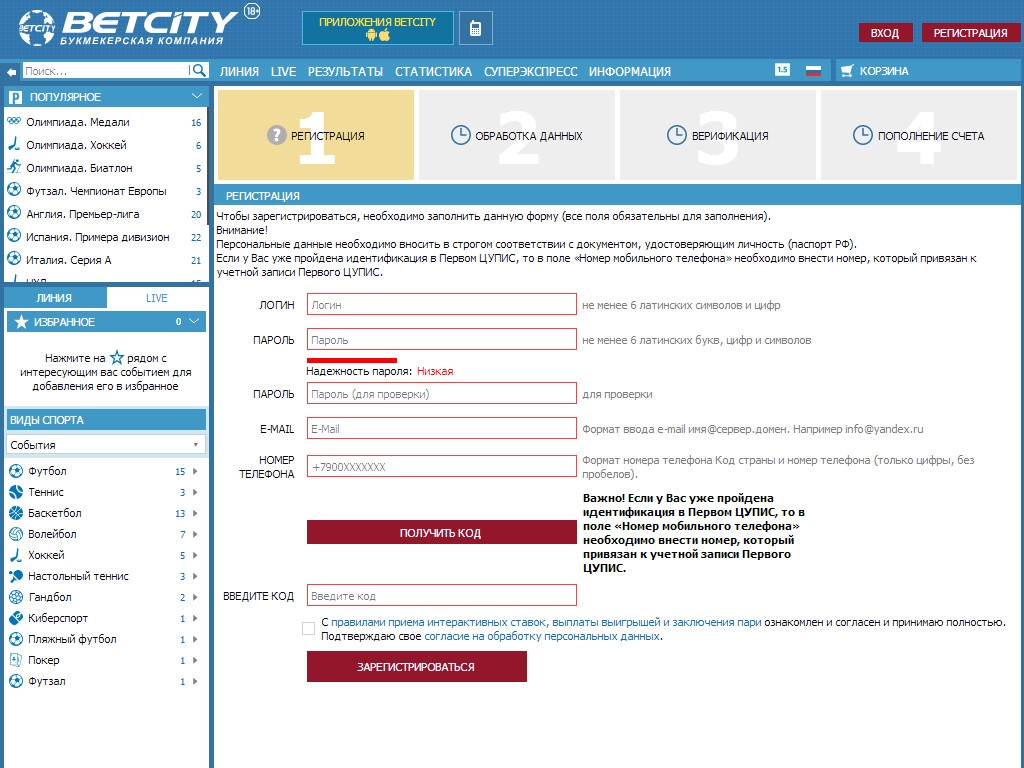
Task: Open the personal data consent link
Action: click(542, 636)
